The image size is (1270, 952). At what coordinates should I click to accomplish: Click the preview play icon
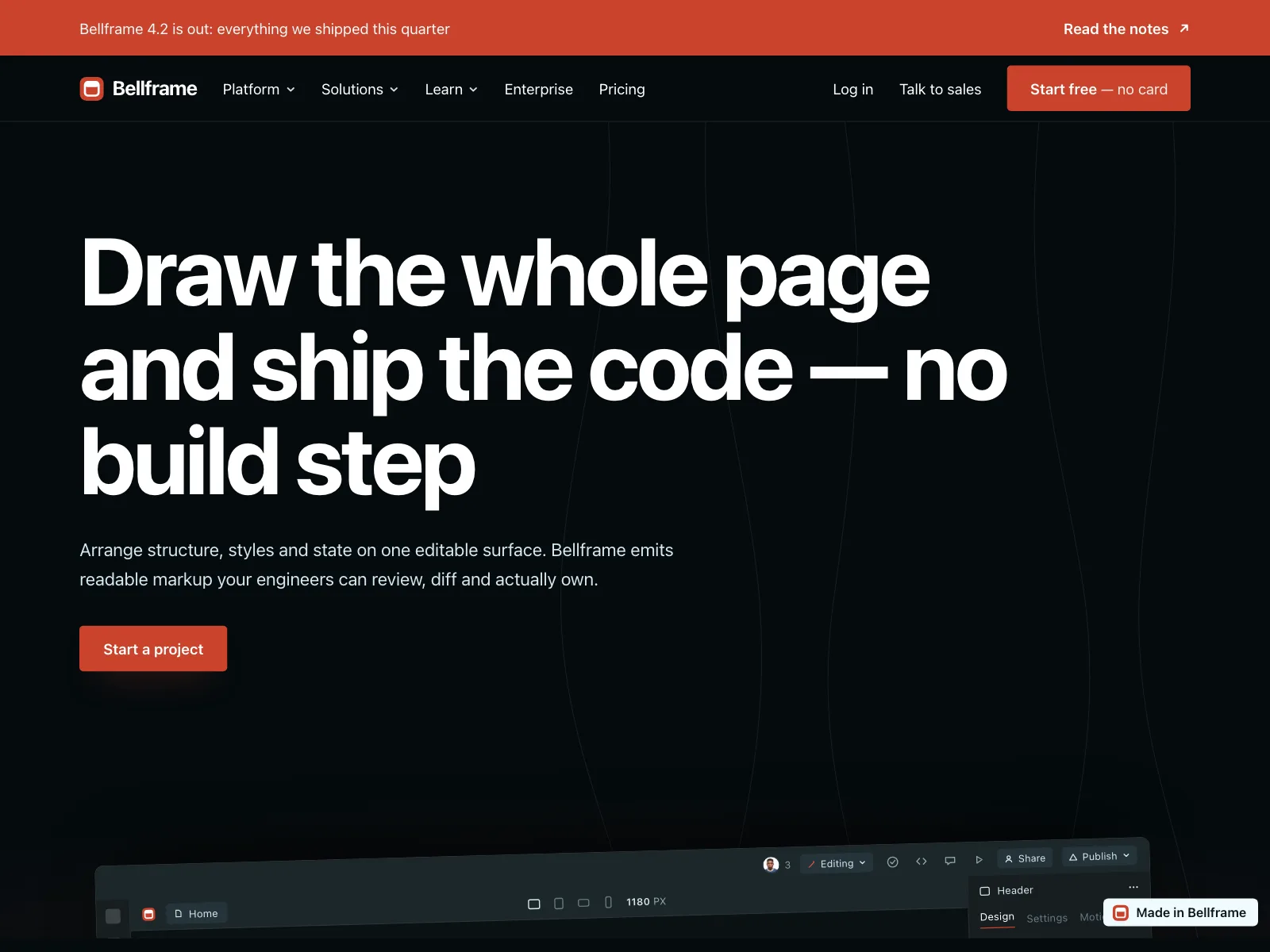(x=979, y=860)
